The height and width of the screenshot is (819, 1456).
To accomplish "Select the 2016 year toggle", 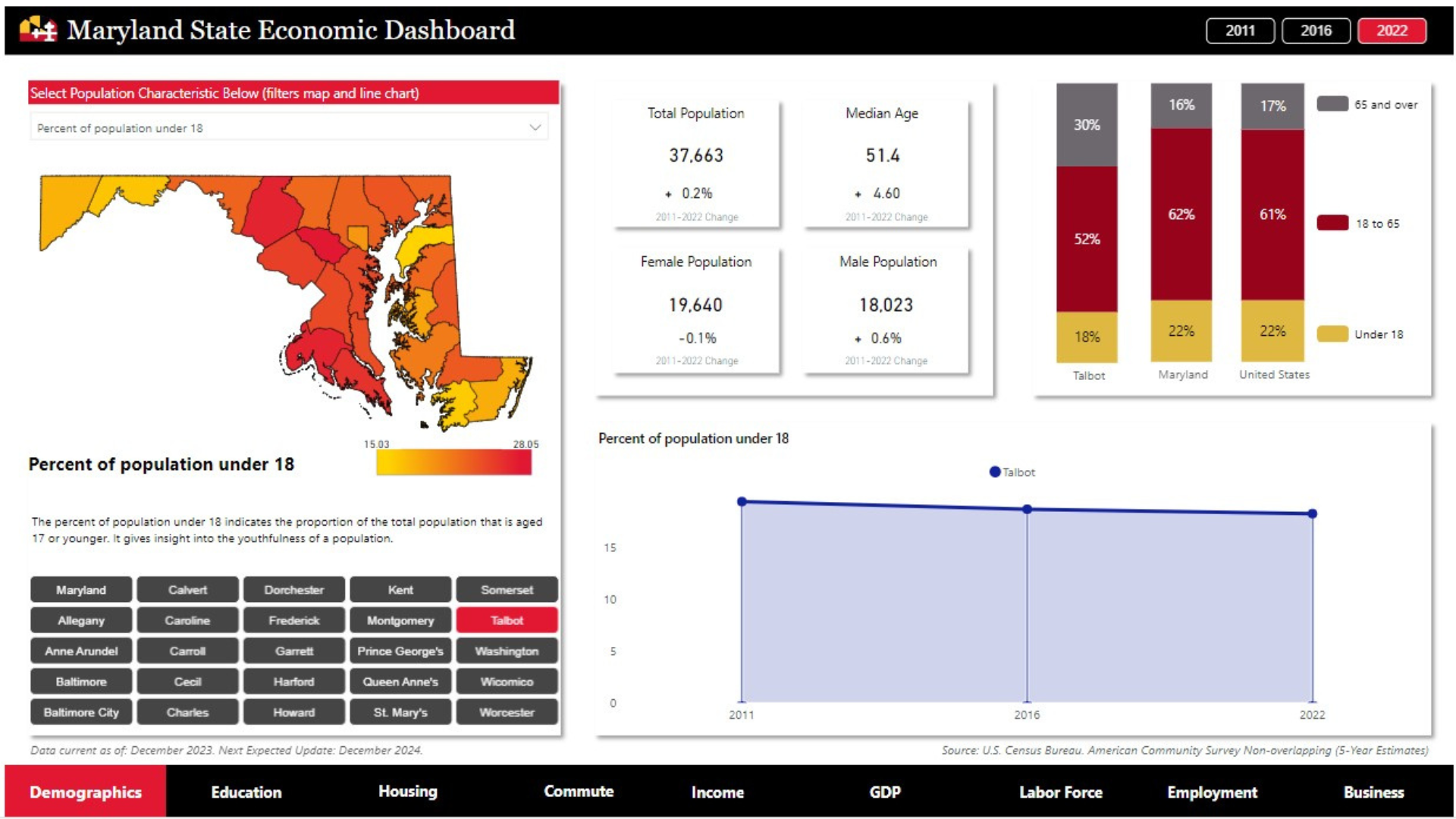I will (1316, 30).
